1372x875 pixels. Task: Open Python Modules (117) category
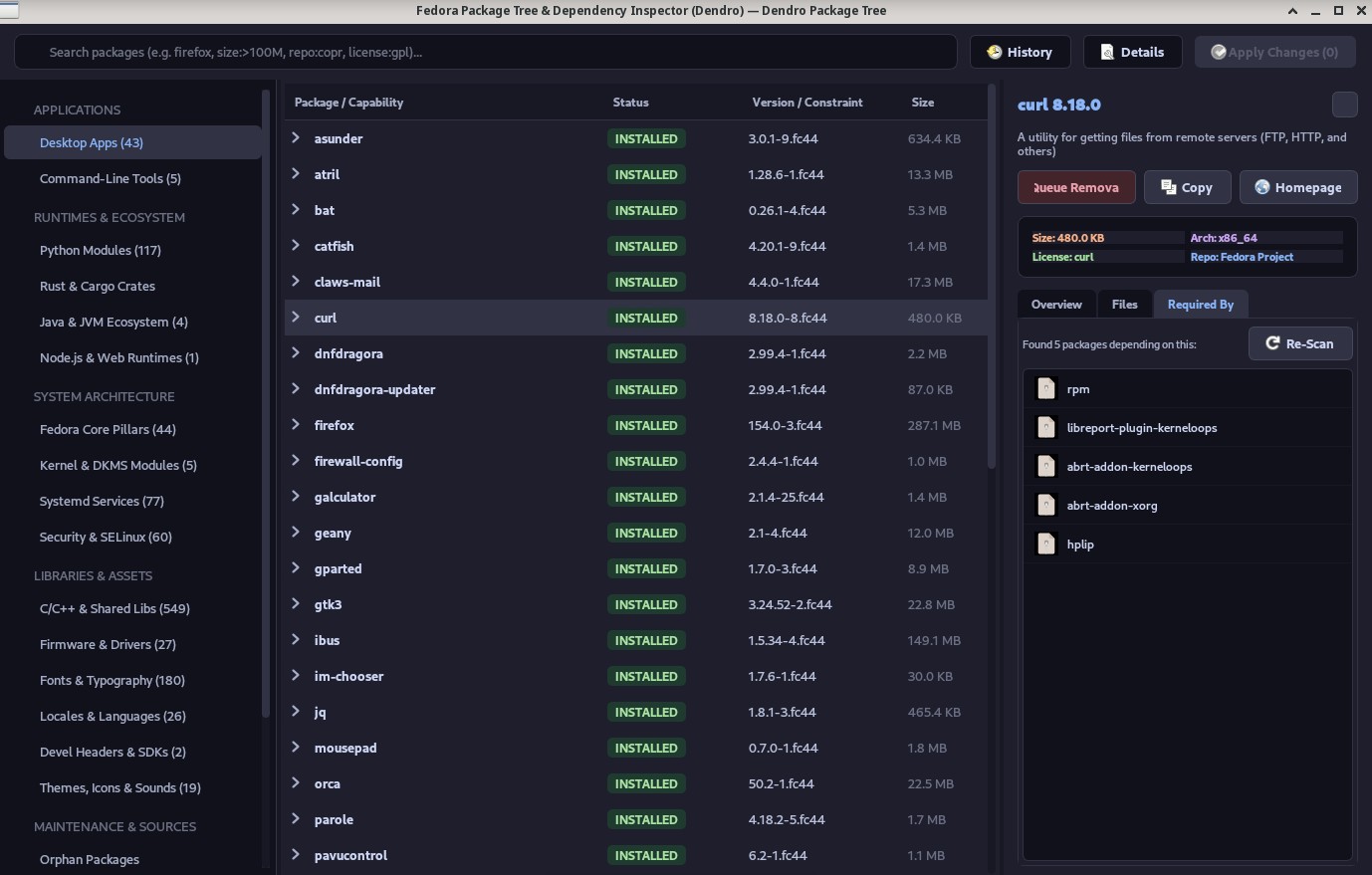(x=132, y=250)
